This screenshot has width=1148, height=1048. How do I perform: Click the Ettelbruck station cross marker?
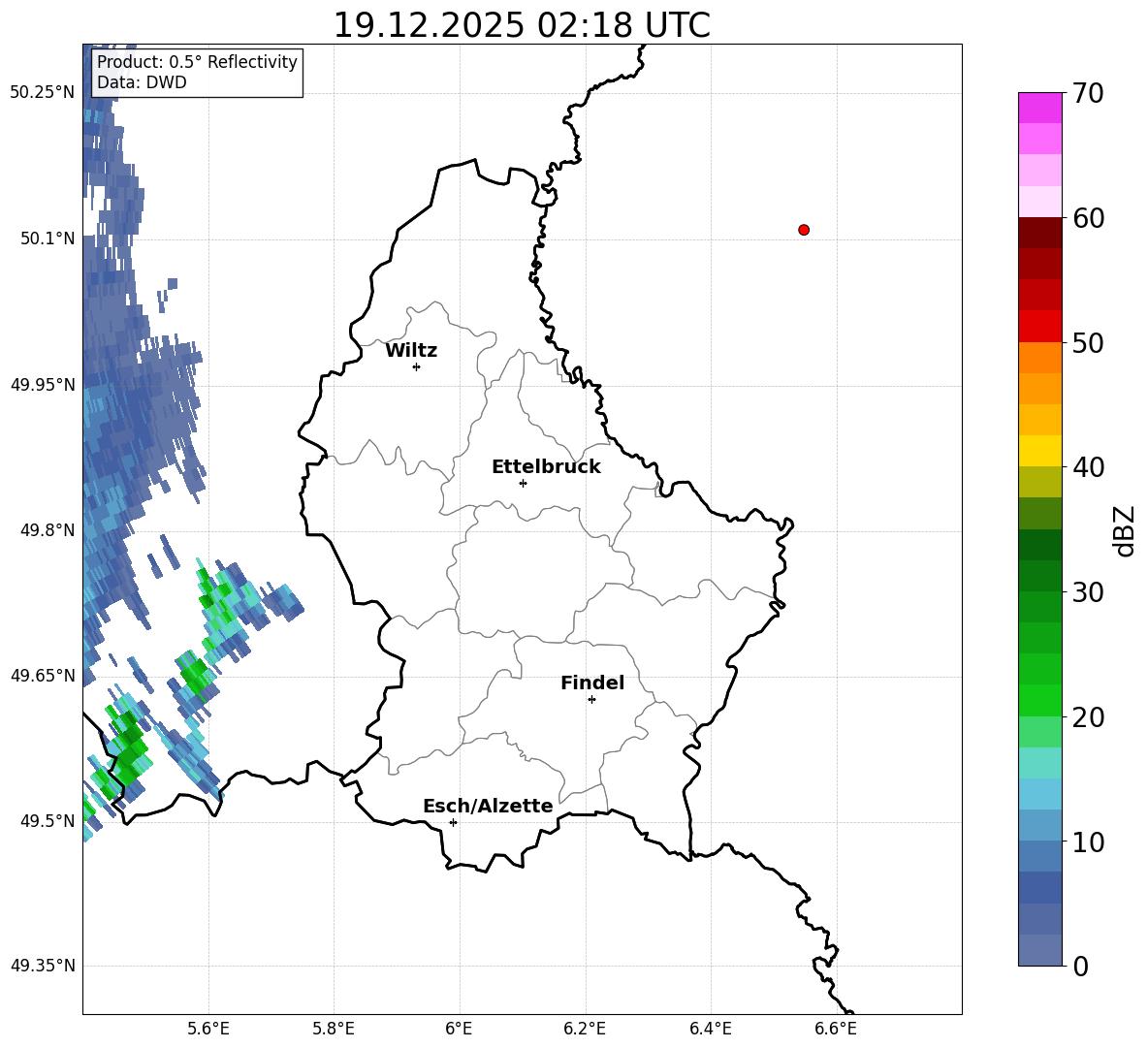click(x=523, y=483)
